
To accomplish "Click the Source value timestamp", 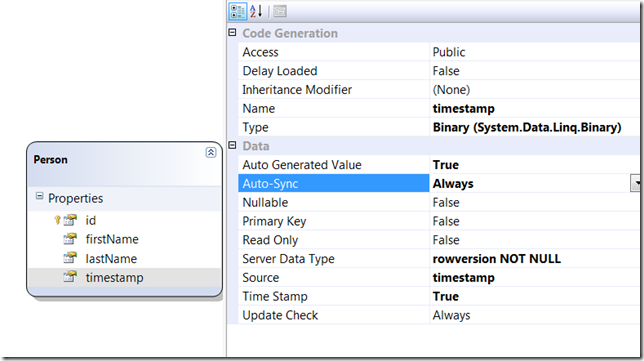I will click(464, 278).
